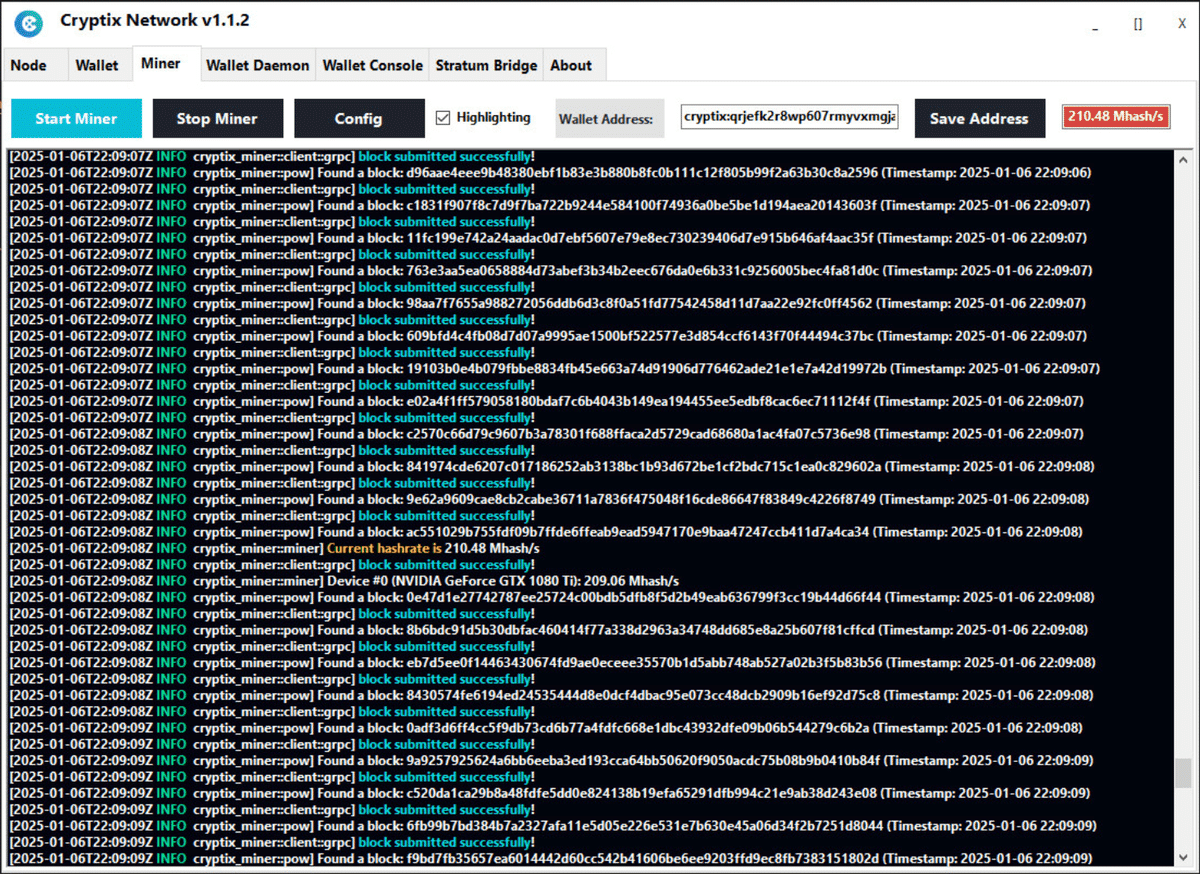
Task: Click the Start Miner button
Action: click(x=76, y=118)
